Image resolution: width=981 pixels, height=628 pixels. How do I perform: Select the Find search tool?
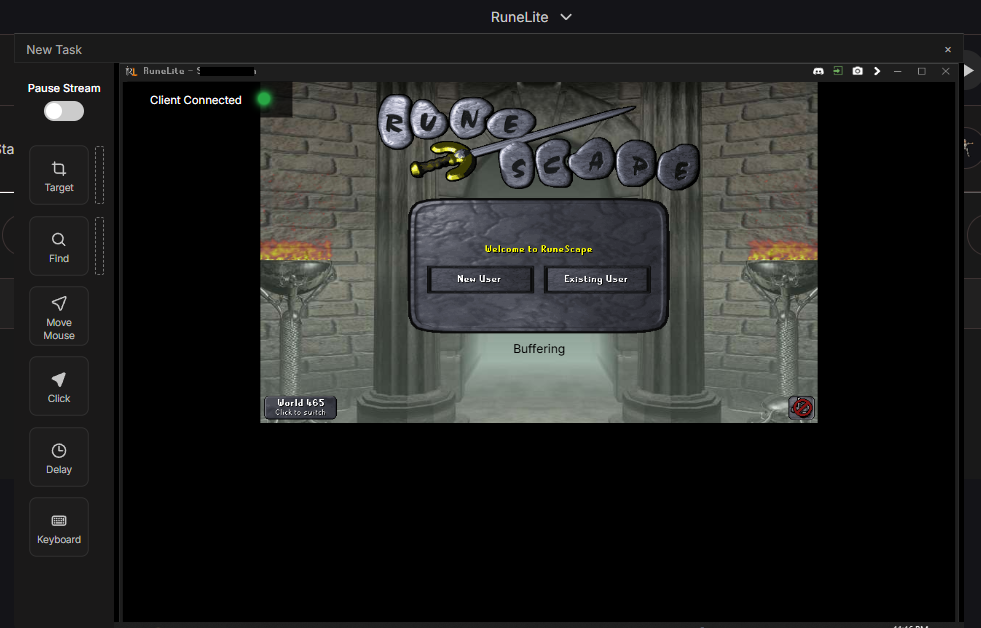(x=59, y=246)
